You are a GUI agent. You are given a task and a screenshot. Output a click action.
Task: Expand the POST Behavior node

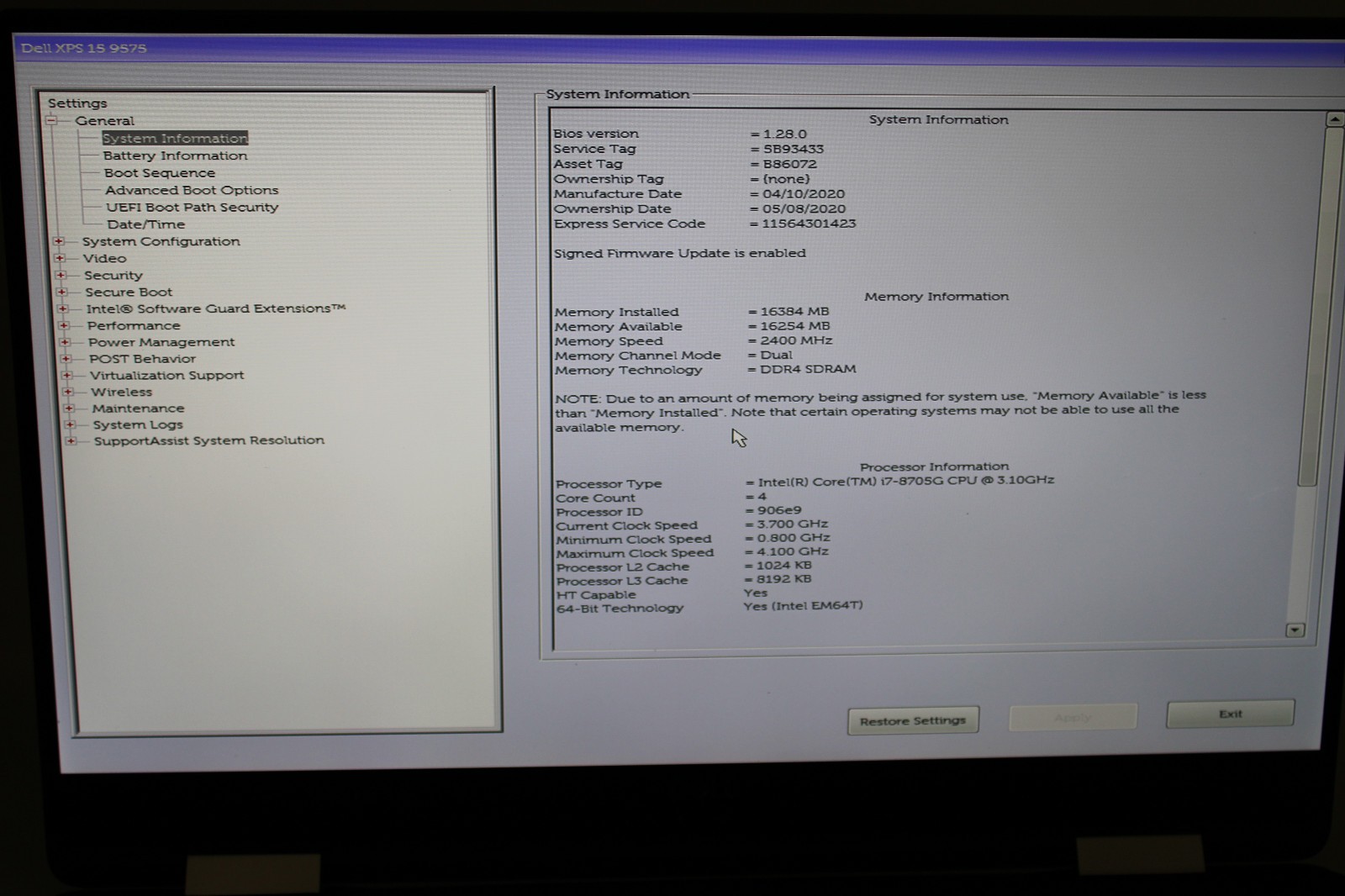click(x=66, y=359)
